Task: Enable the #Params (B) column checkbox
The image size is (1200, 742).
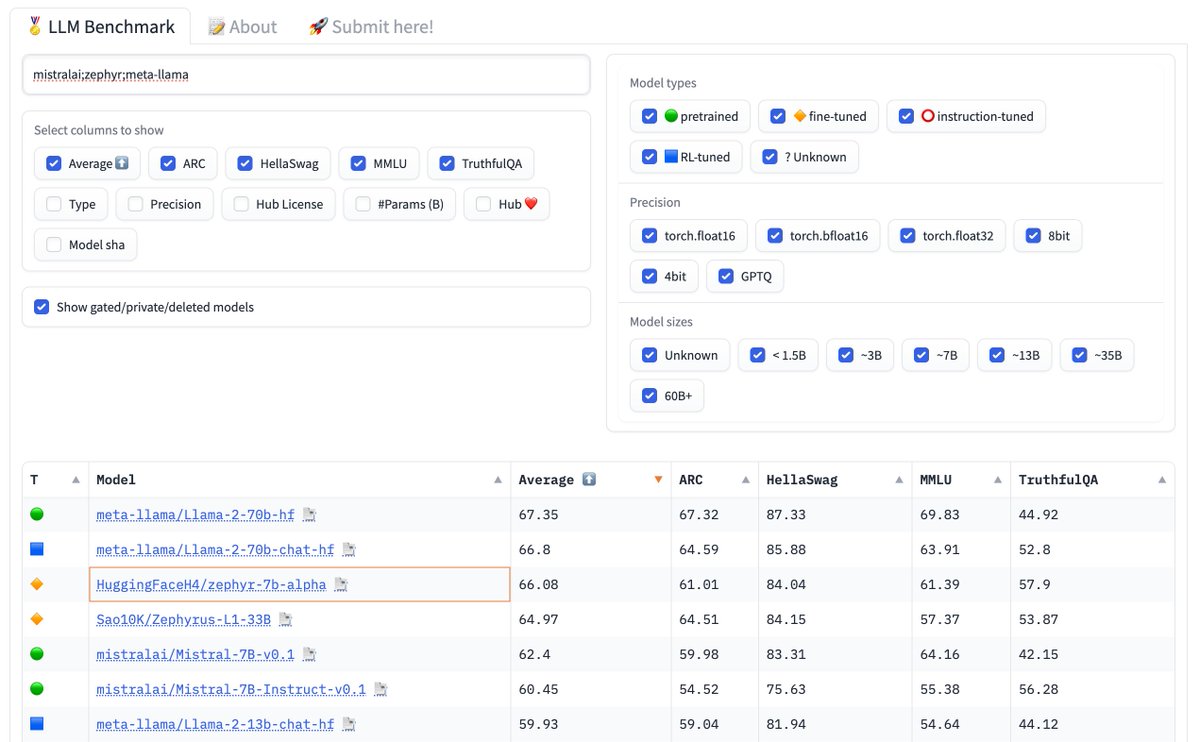Action: pyautogui.click(x=363, y=204)
